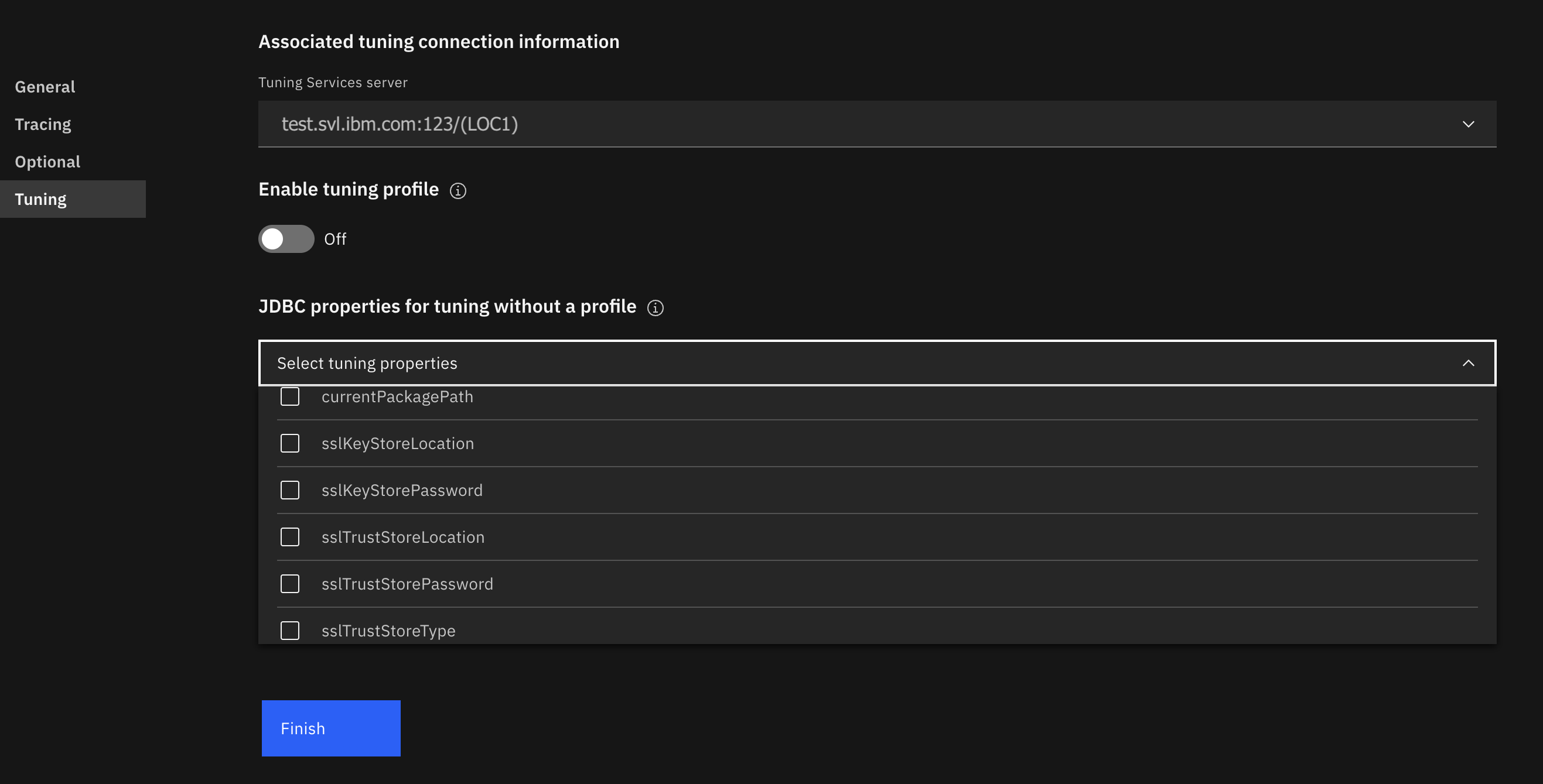Collapse the tuning properties list via chevron

click(x=1468, y=362)
